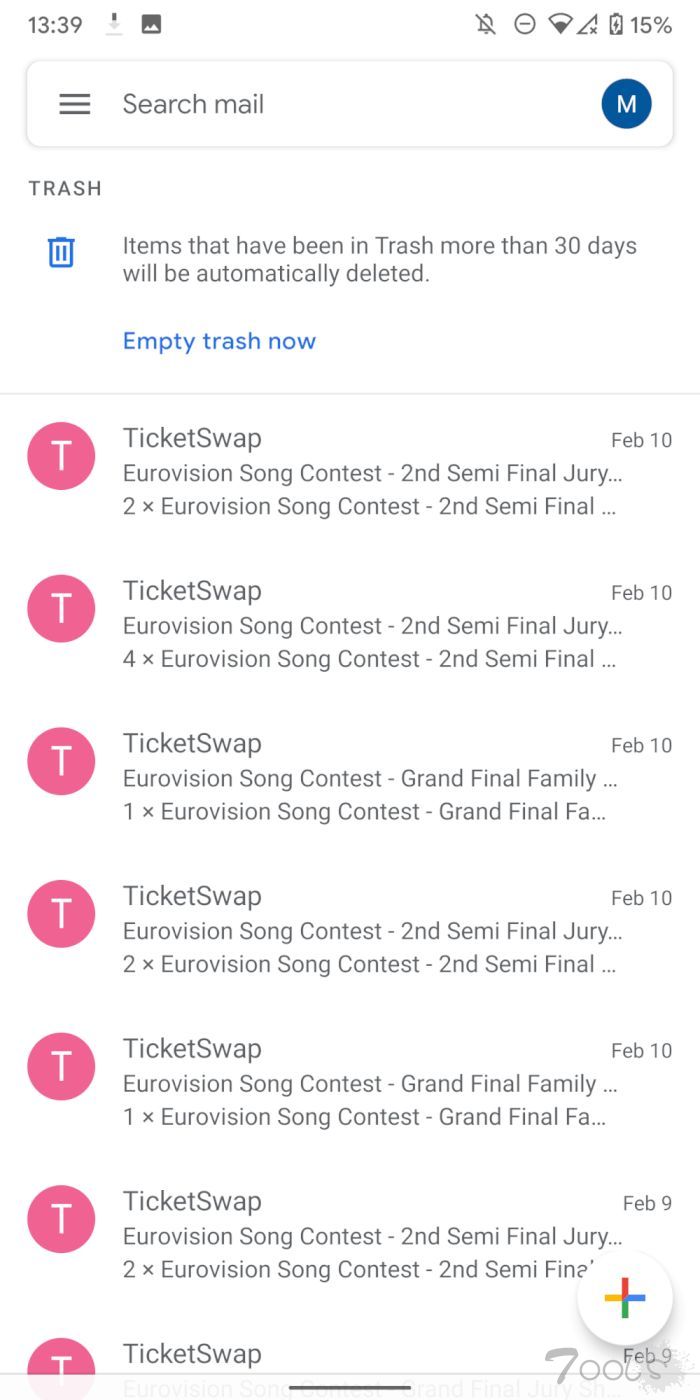The height and width of the screenshot is (1400, 700).
Task: Click the Wi-Fi status icon
Action: pos(560,24)
